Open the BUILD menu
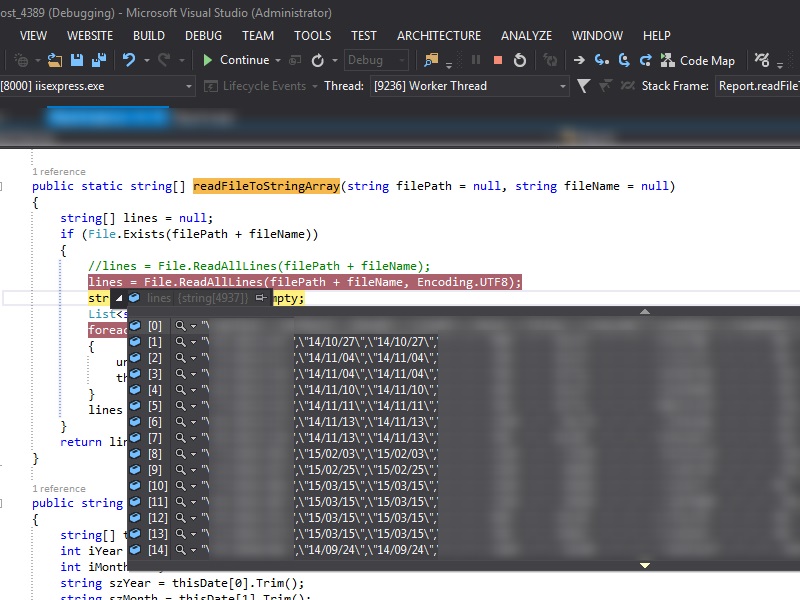The width and height of the screenshot is (800, 600). coord(148,36)
